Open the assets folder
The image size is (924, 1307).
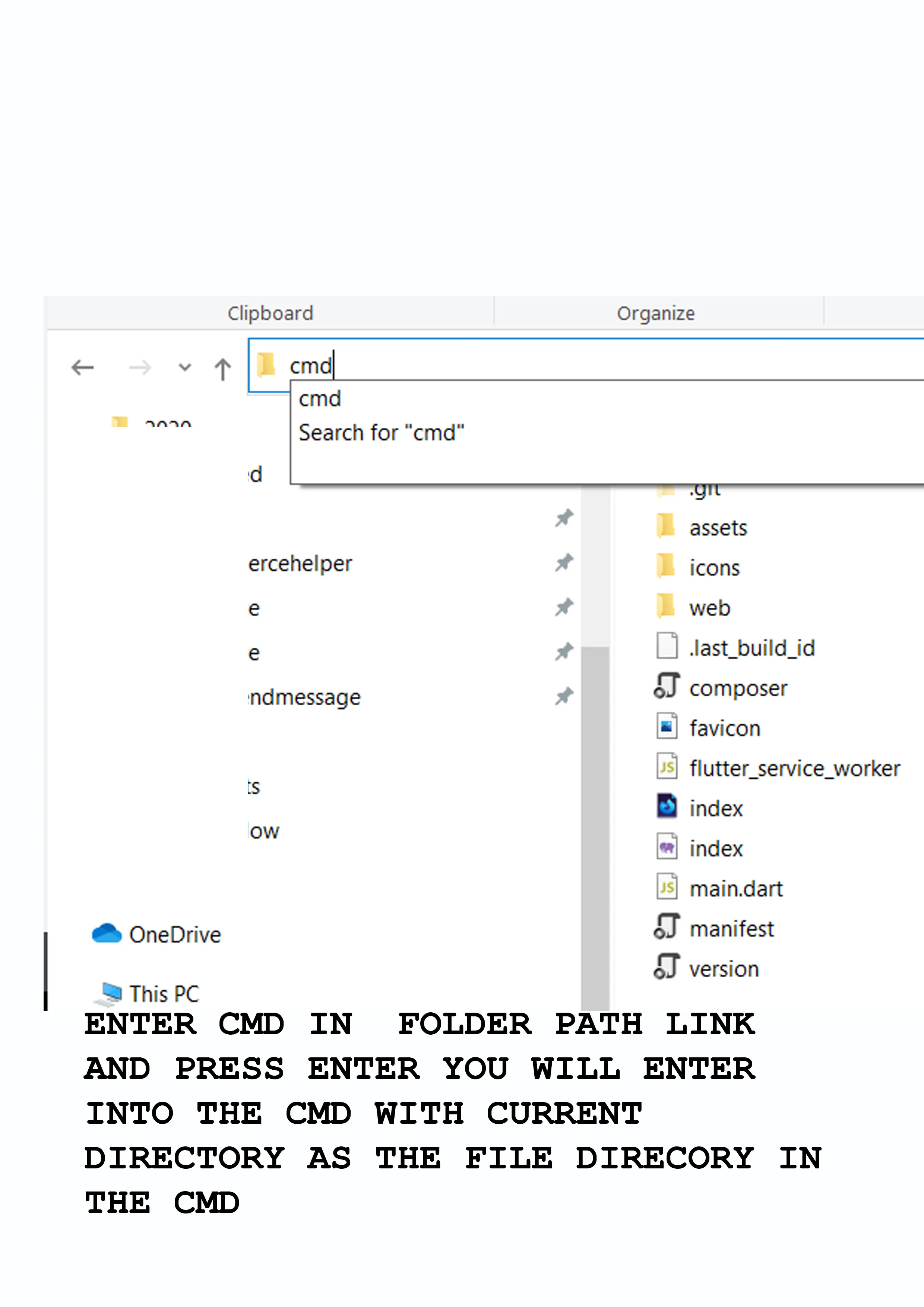pos(717,528)
